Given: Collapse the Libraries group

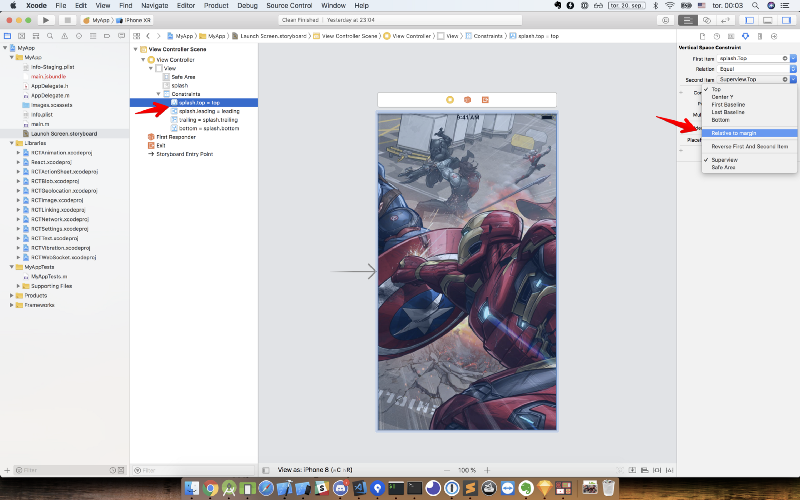Looking at the screenshot, I should click(12, 143).
